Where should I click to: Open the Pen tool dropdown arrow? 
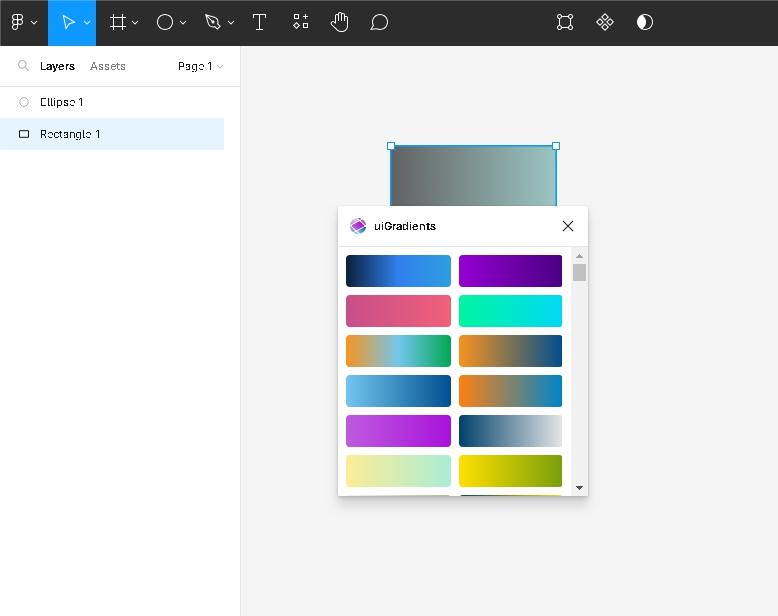(231, 23)
